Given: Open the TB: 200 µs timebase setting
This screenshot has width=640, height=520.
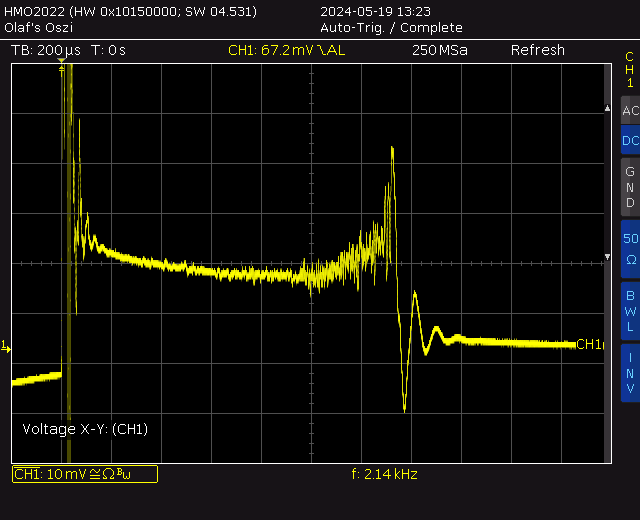Looking at the screenshot, I should pyautogui.click(x=46, y=50).
